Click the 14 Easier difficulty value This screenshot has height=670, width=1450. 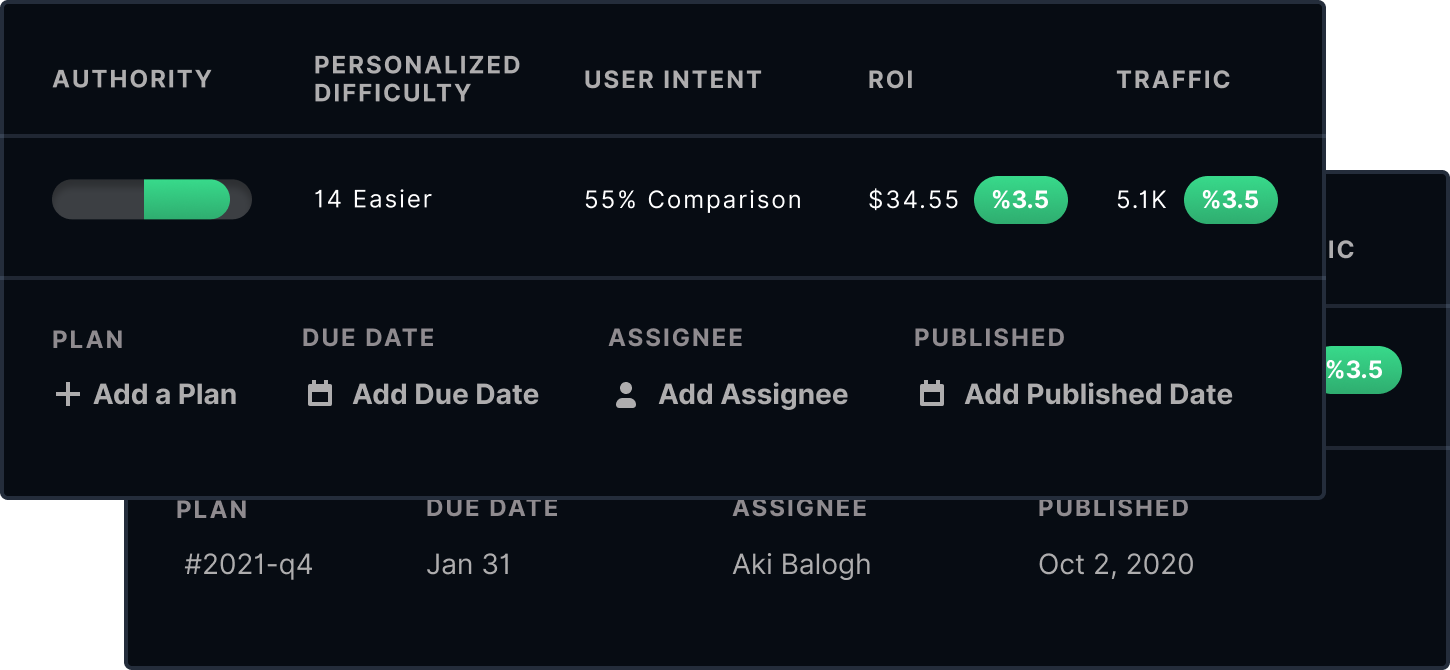(373, 200)
